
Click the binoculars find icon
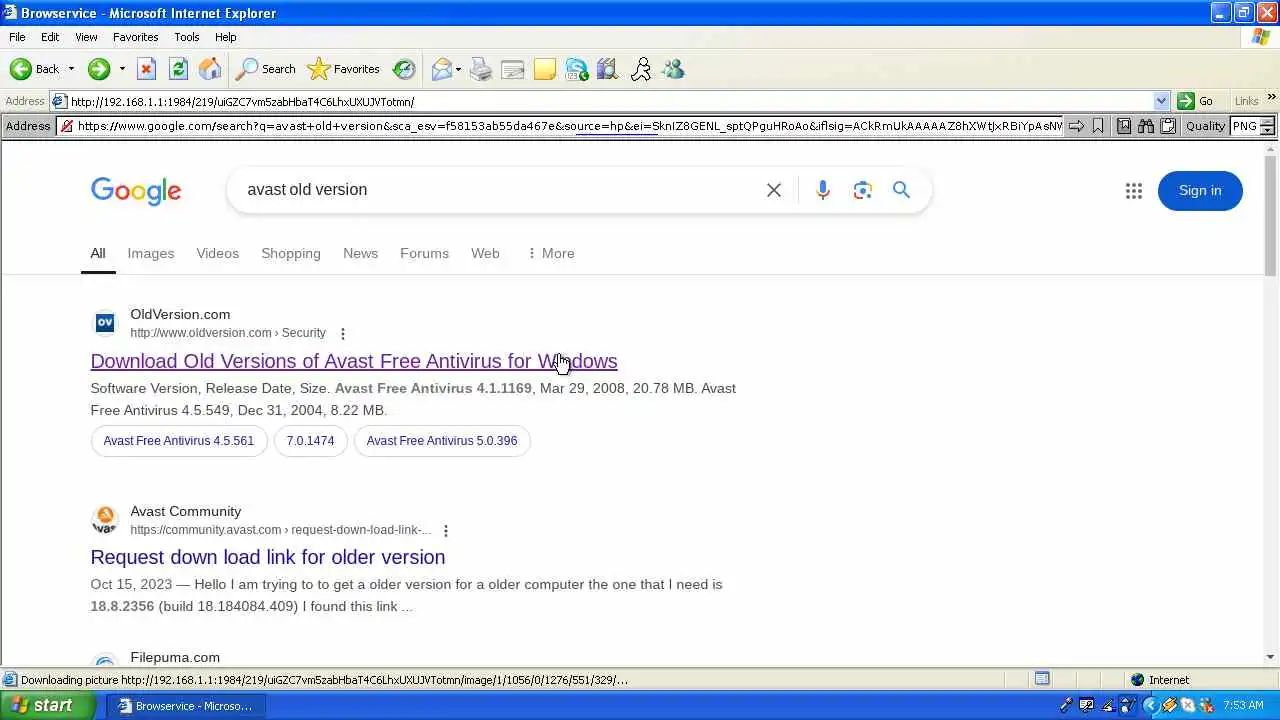pos(1146,126)
